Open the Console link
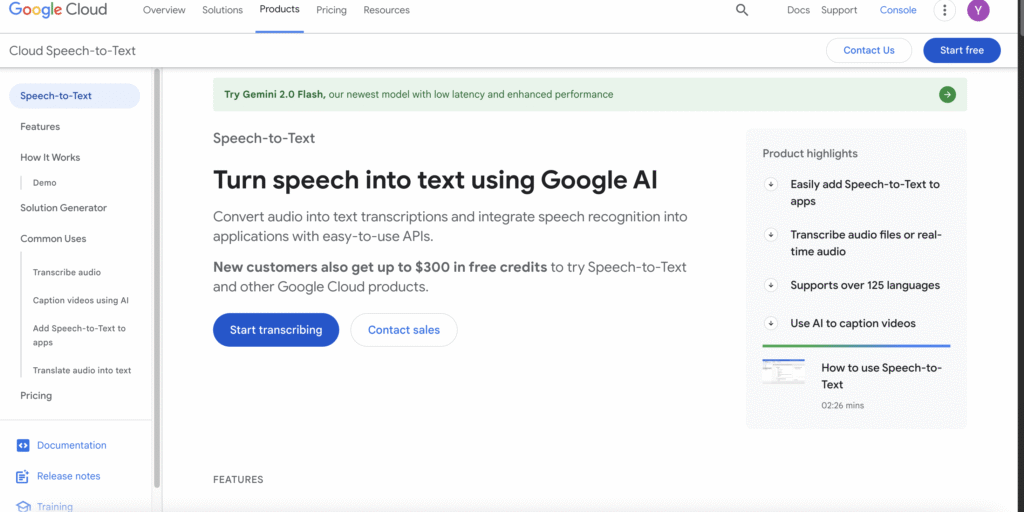The height and width of the screenshot is (512, 1024). coord(898,10)
